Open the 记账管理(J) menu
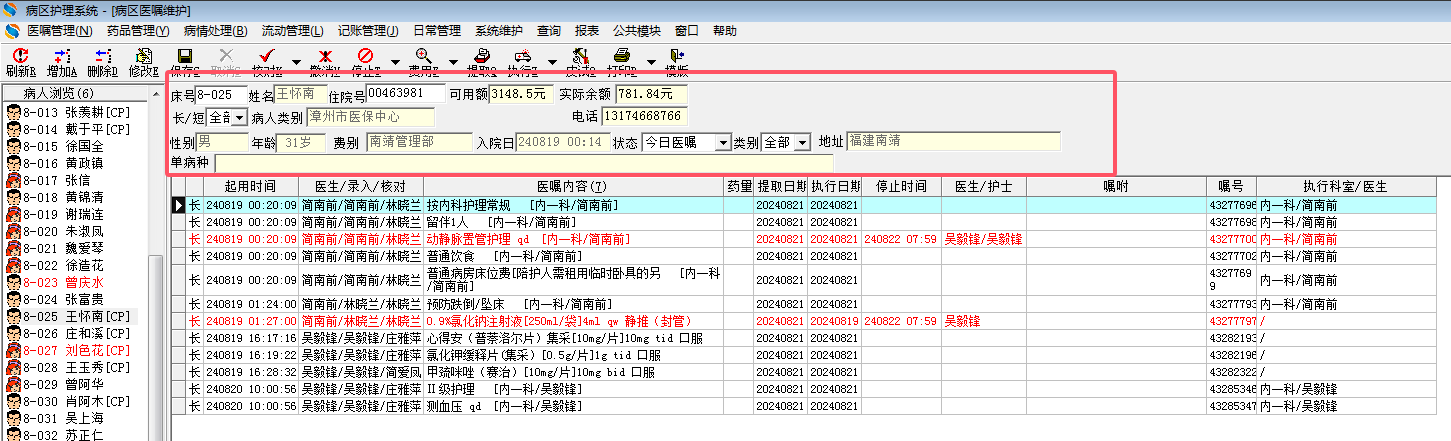This screenshot has height=441, width=1451. (368, 31)
